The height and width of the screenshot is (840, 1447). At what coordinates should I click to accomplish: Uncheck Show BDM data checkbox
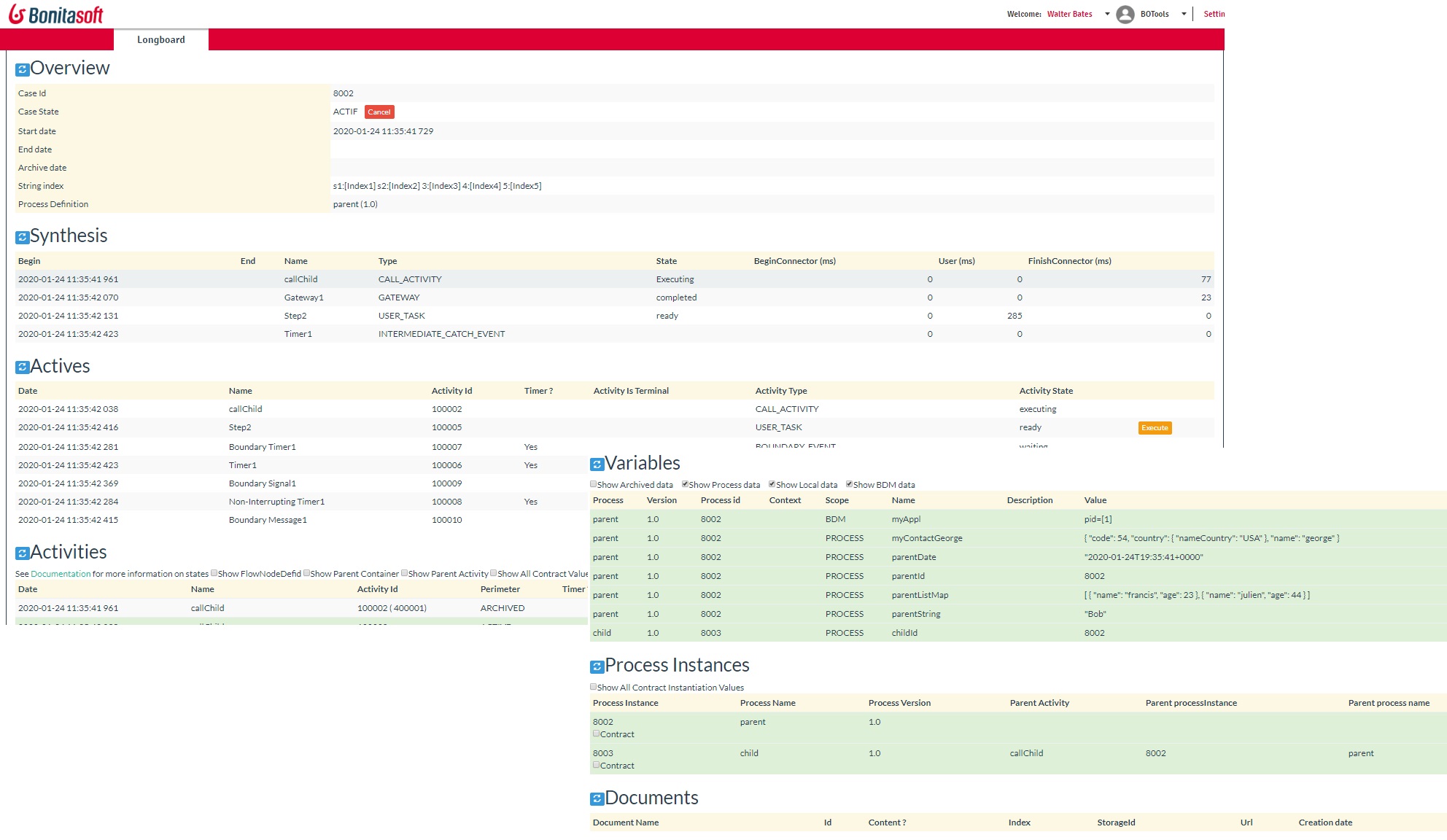point(849,484)
